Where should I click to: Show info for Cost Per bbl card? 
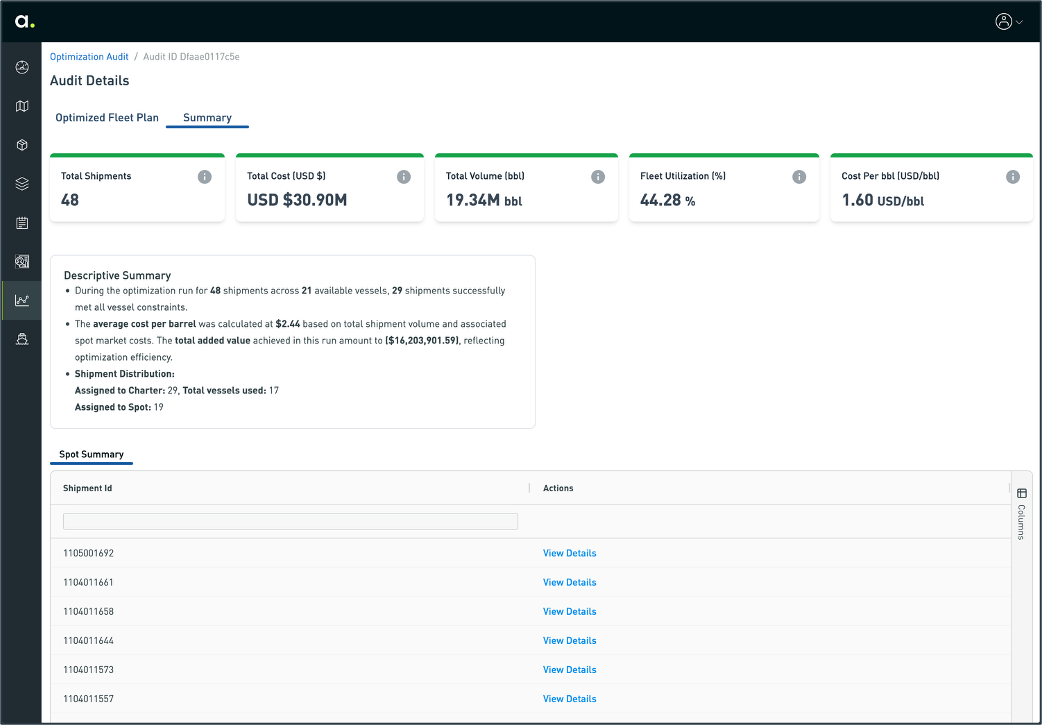tap(1013, 177)
